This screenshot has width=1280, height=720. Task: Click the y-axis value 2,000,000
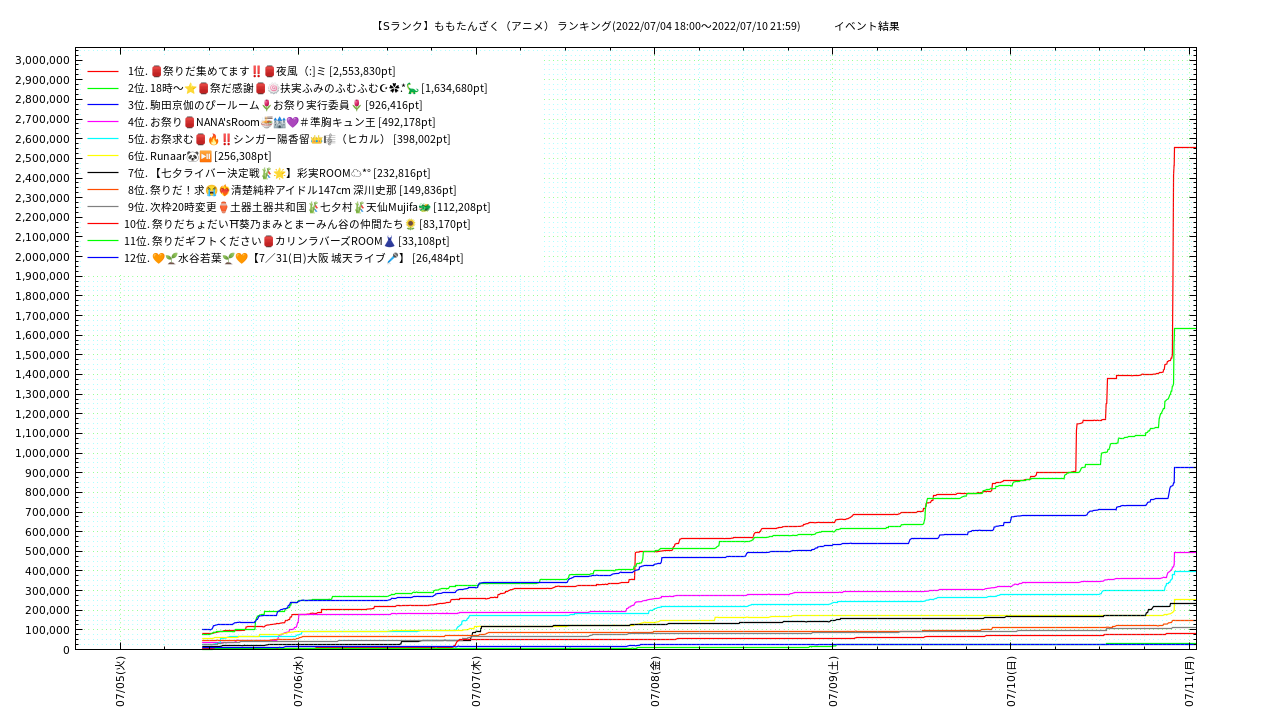(42, 257)
